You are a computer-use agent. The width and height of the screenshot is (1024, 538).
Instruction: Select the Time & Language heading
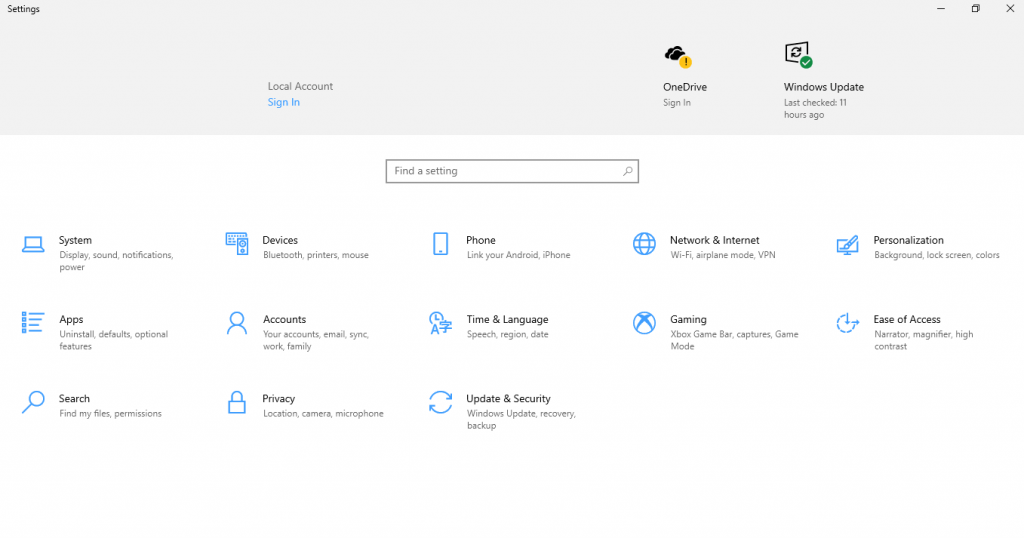(507, 319)
